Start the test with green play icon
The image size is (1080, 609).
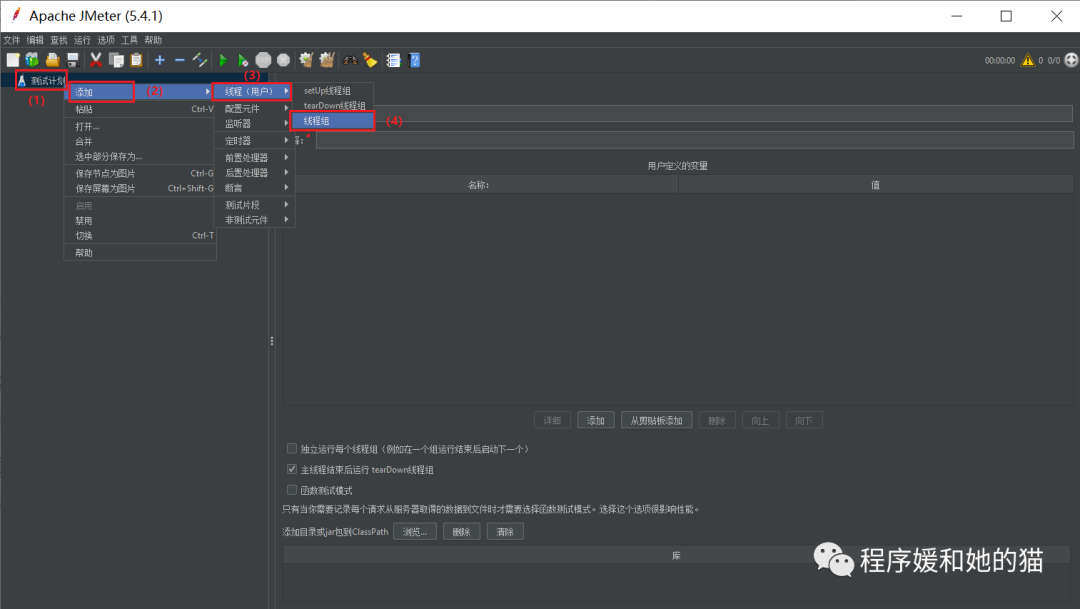pyautogui.click(x=222, y=60)
